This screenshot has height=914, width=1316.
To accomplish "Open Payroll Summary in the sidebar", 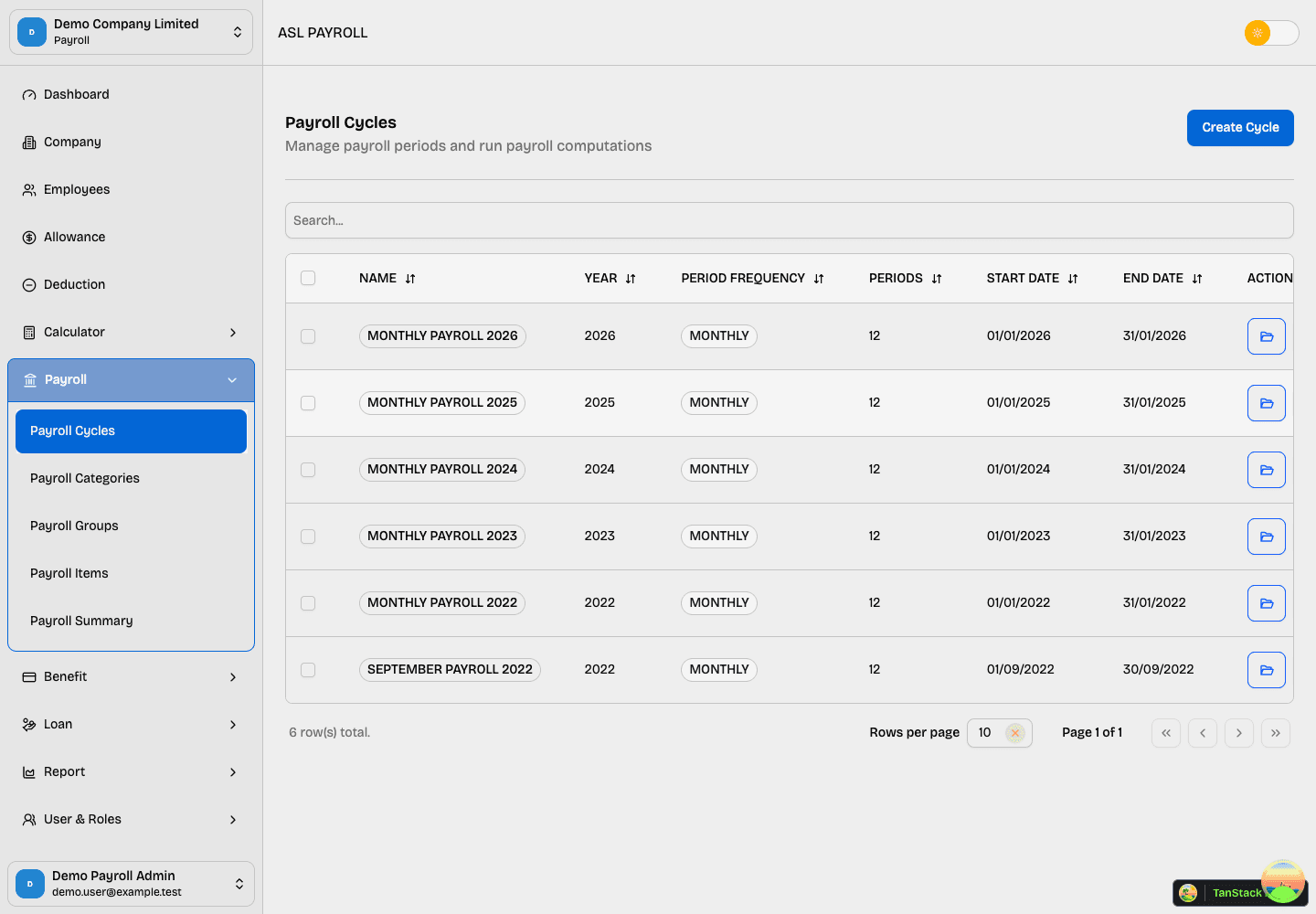I will (x=81, y=621).
